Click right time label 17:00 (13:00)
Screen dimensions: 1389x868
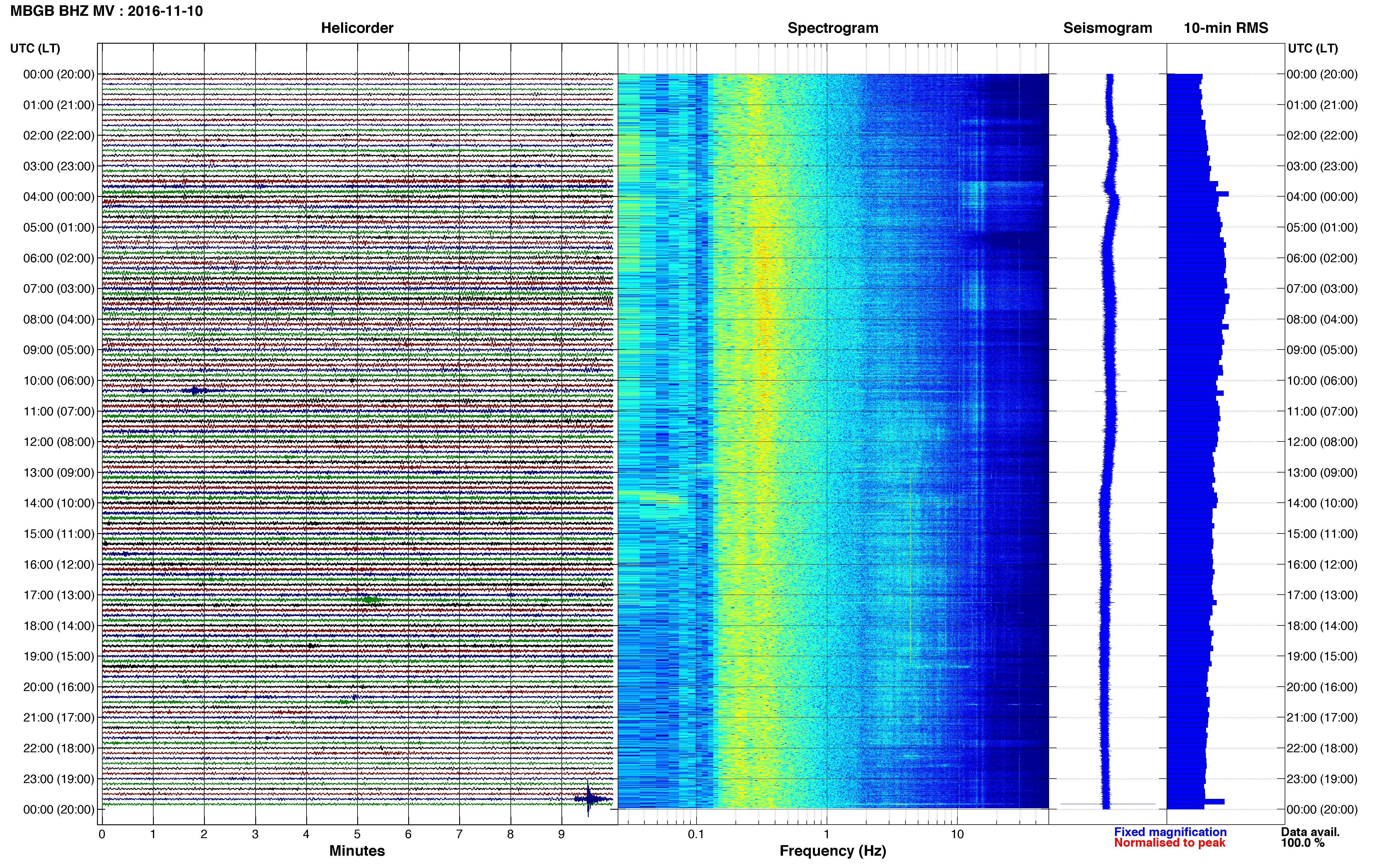tap(1322, 595)
